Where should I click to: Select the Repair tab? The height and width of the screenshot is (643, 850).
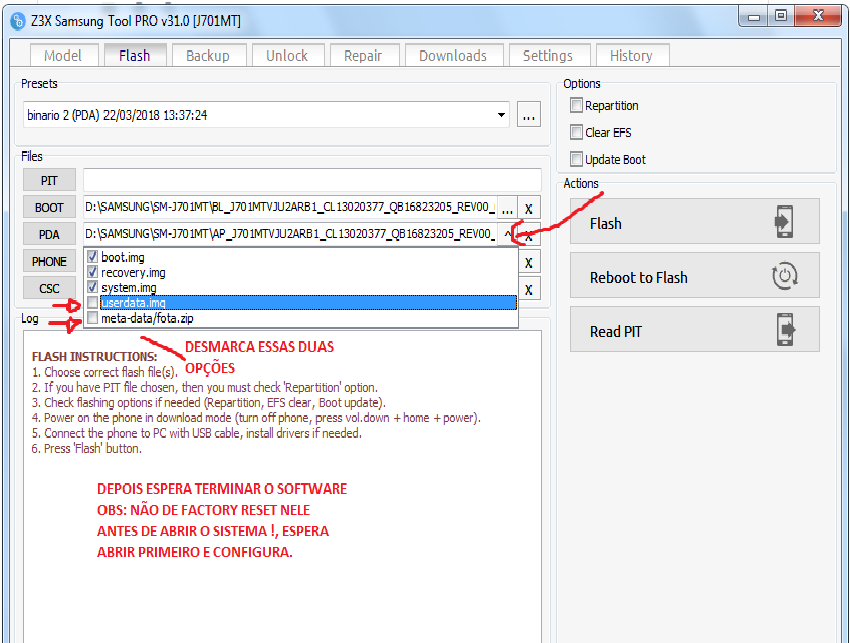(x=364, y=56)
